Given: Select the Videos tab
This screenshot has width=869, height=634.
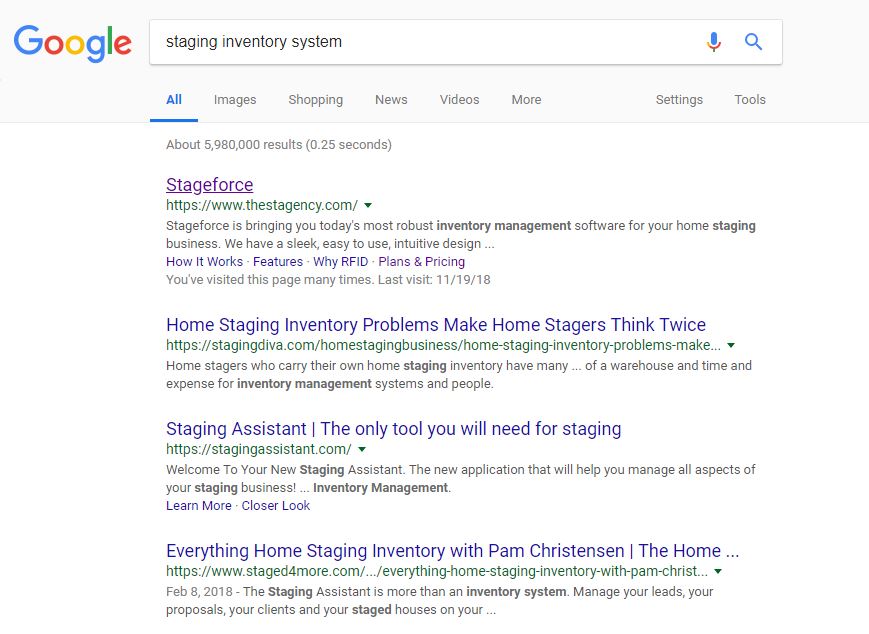Looking at the screenshot, I should click(x=459, y=100).
